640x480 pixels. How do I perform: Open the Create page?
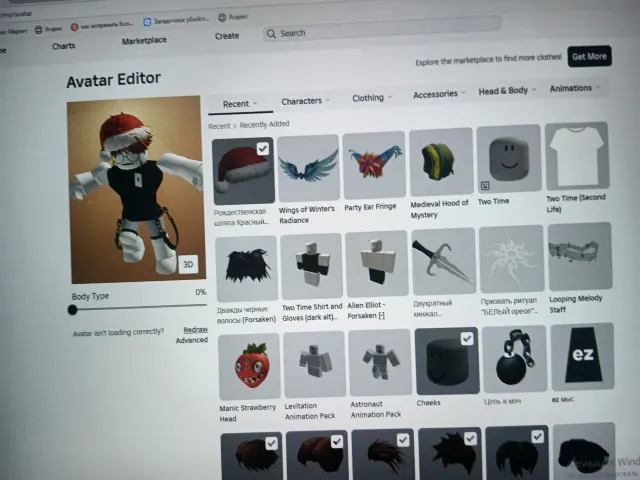coord(227,36)
